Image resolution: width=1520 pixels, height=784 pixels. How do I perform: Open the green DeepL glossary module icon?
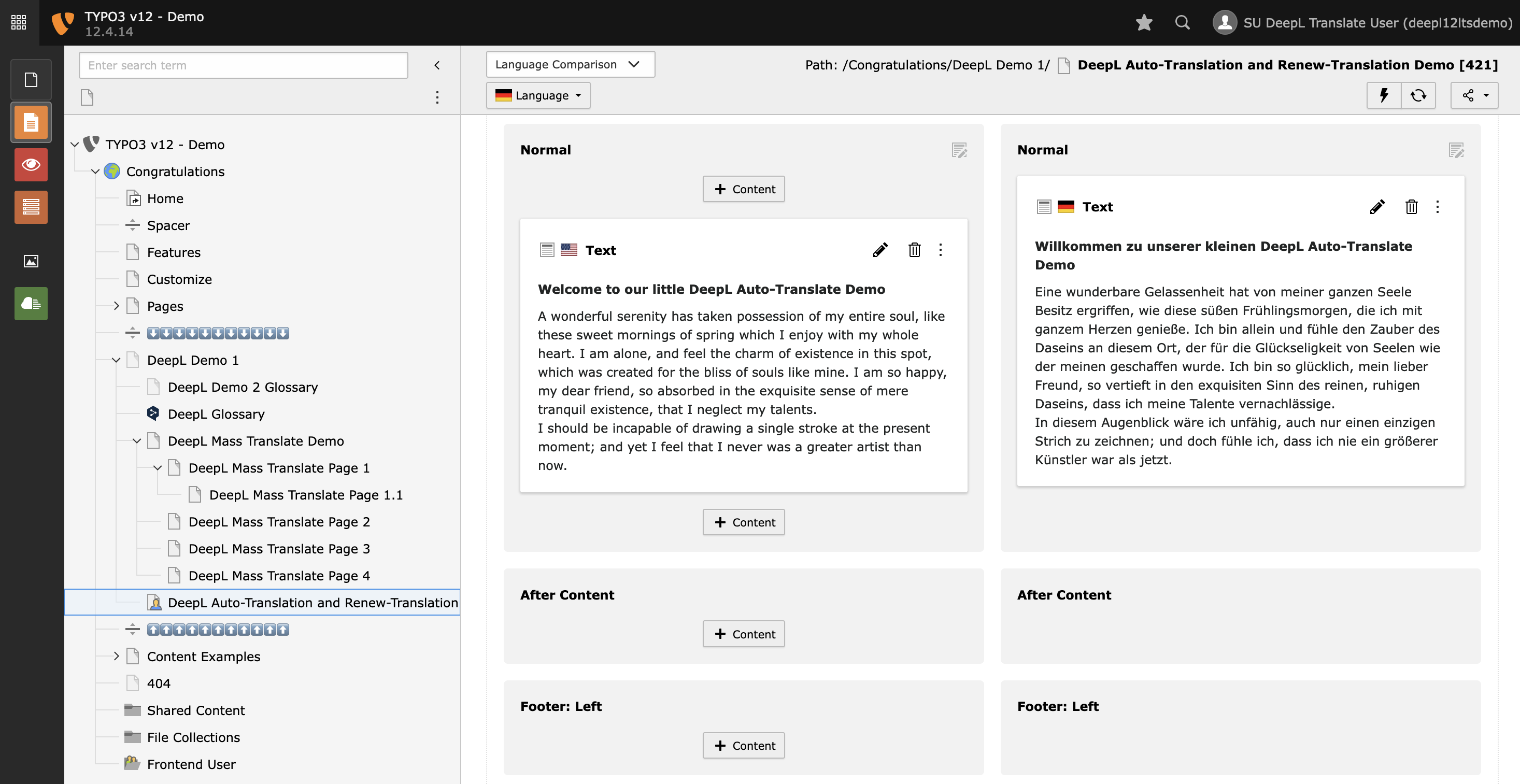(x=31, y=303)
